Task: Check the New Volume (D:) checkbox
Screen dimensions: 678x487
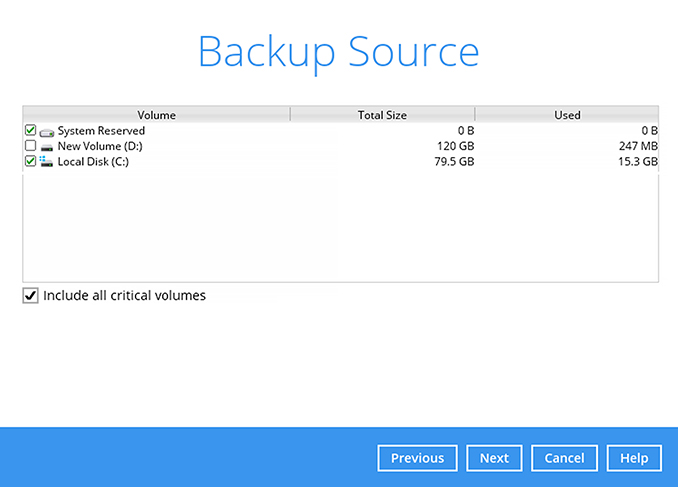Action: click(30, 146)
